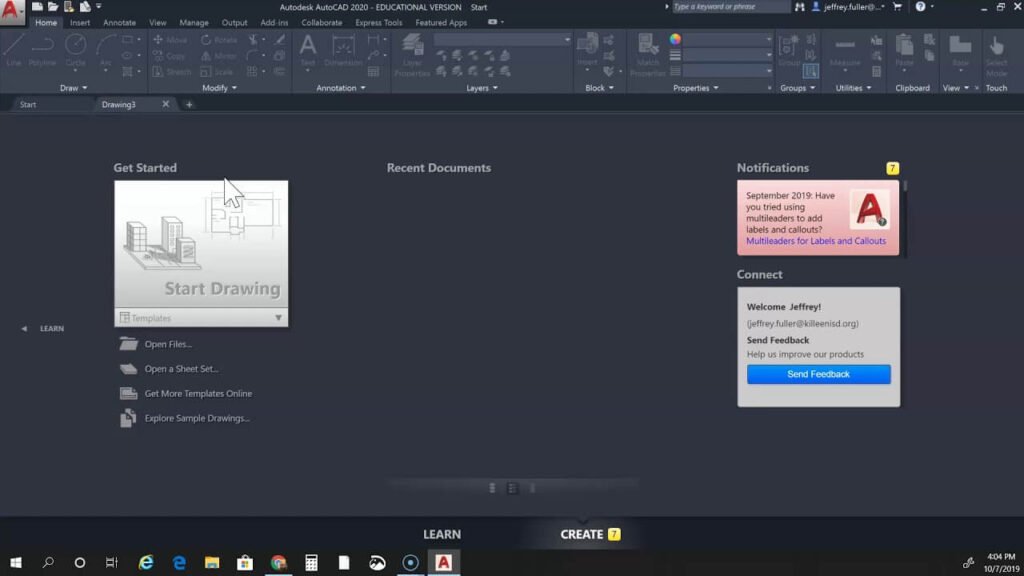Open Layer Properties manager

(x=412, y=55)
